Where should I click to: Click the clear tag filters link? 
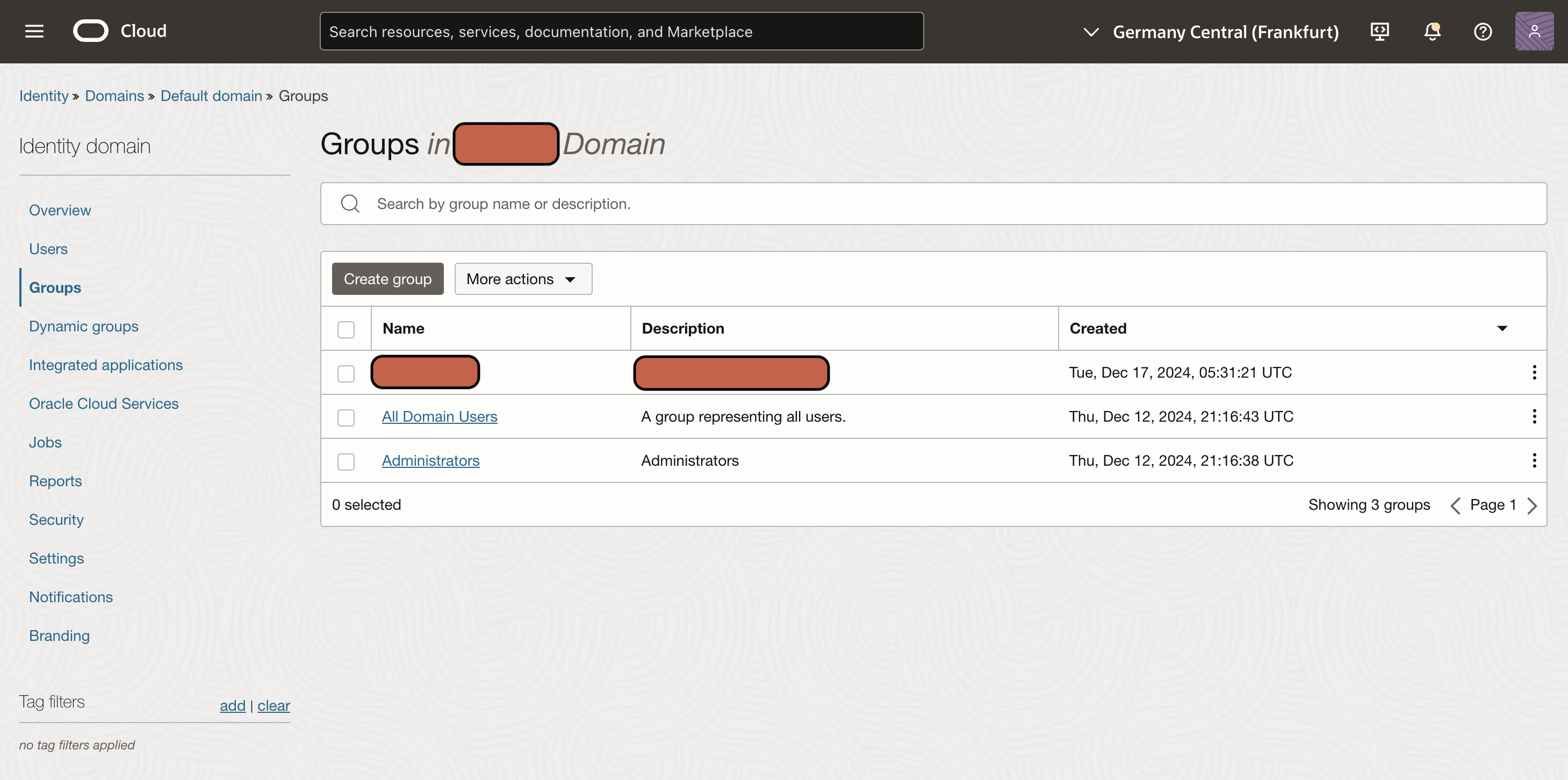pos(274,705)
